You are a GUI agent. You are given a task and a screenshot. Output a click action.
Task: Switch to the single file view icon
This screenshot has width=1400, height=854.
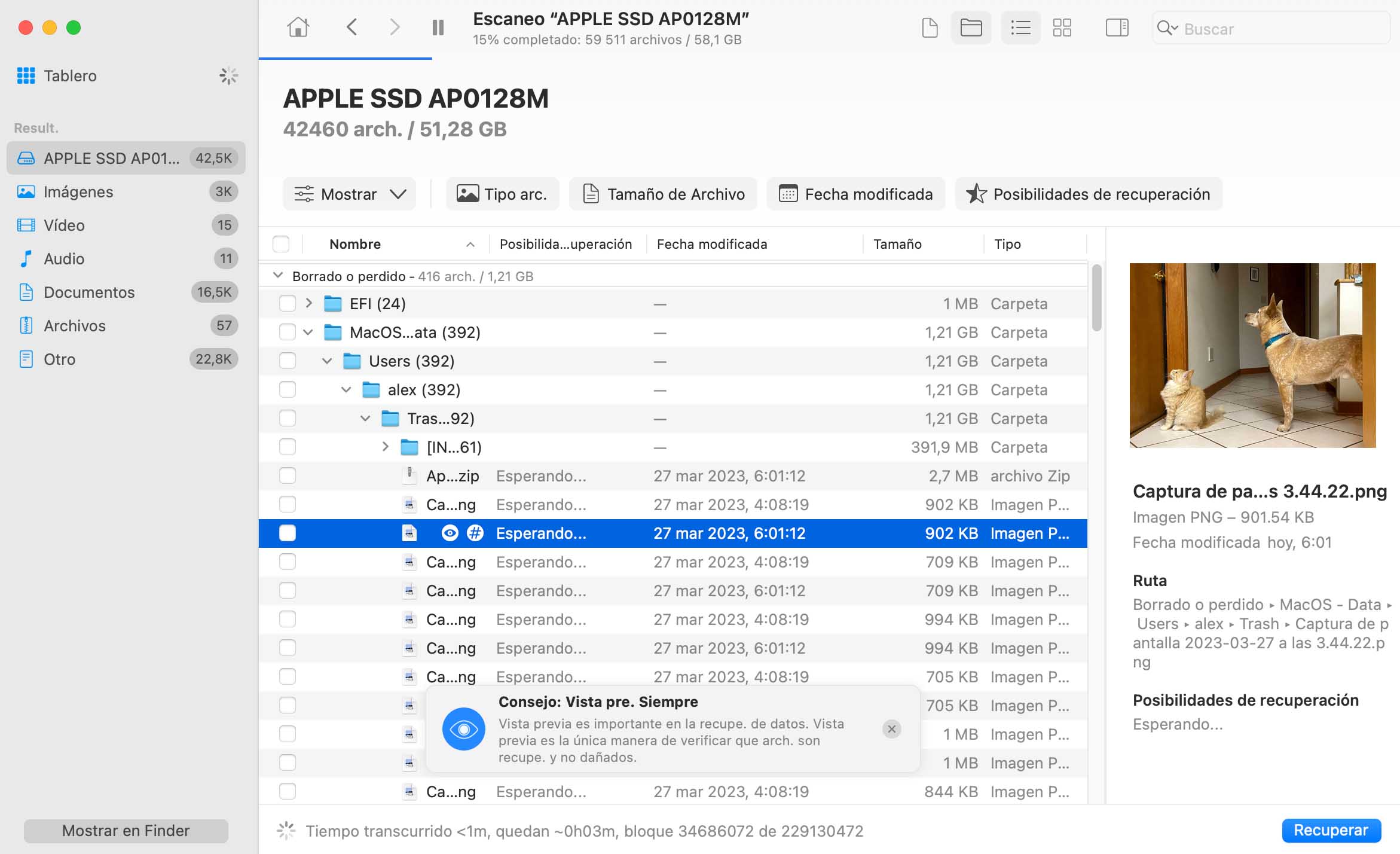[x=930, y=28]
